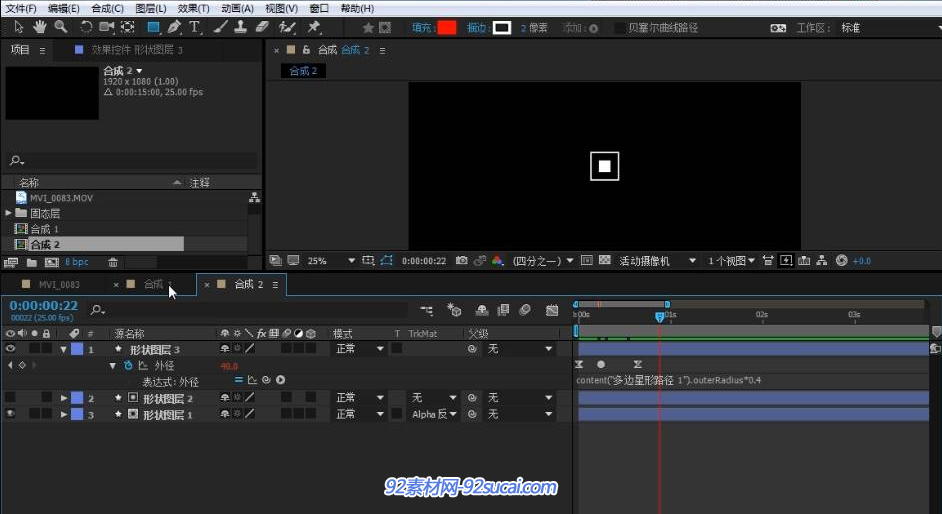This screenshot has height=514, width=942.
Task: Click the snapshot camera icon in viewer
Action: pos(461,260)
